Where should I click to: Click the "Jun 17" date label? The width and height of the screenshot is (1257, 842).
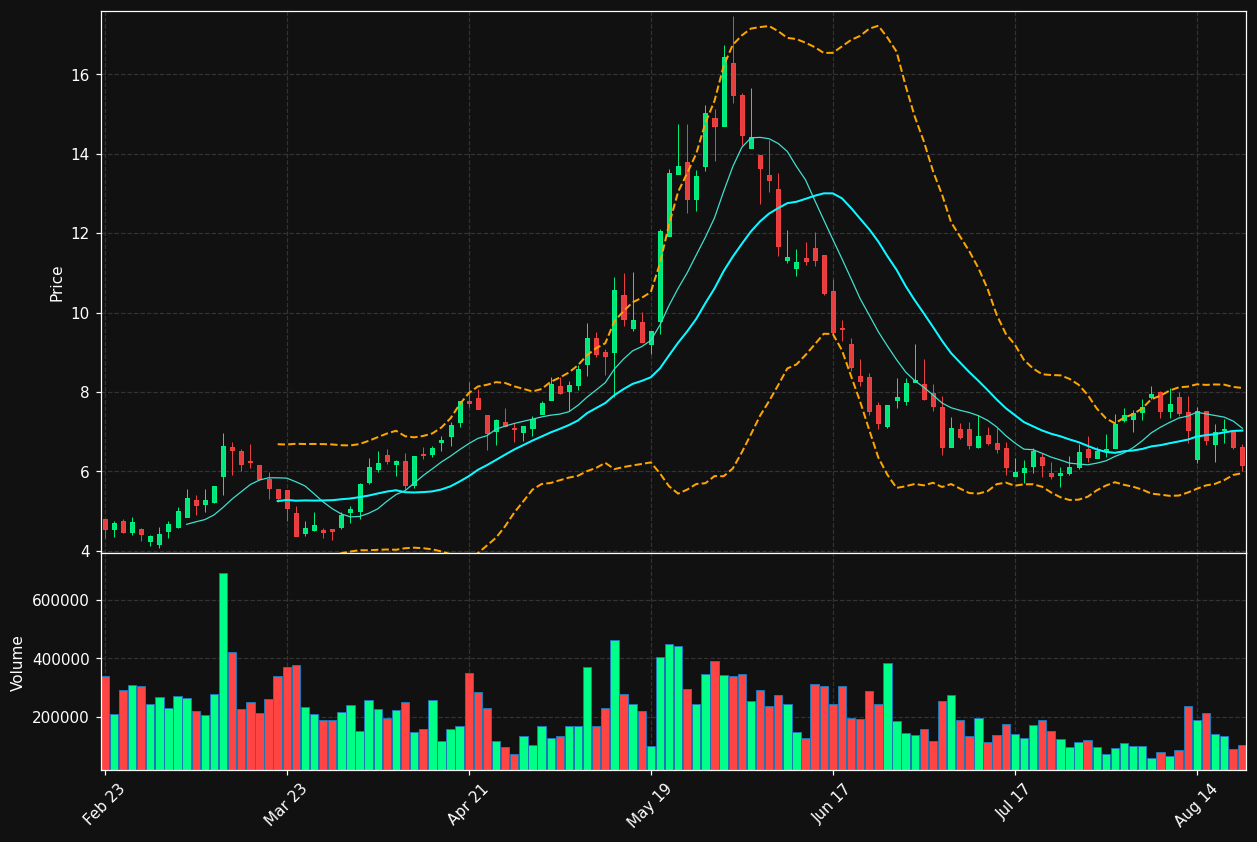click(832, 804)
